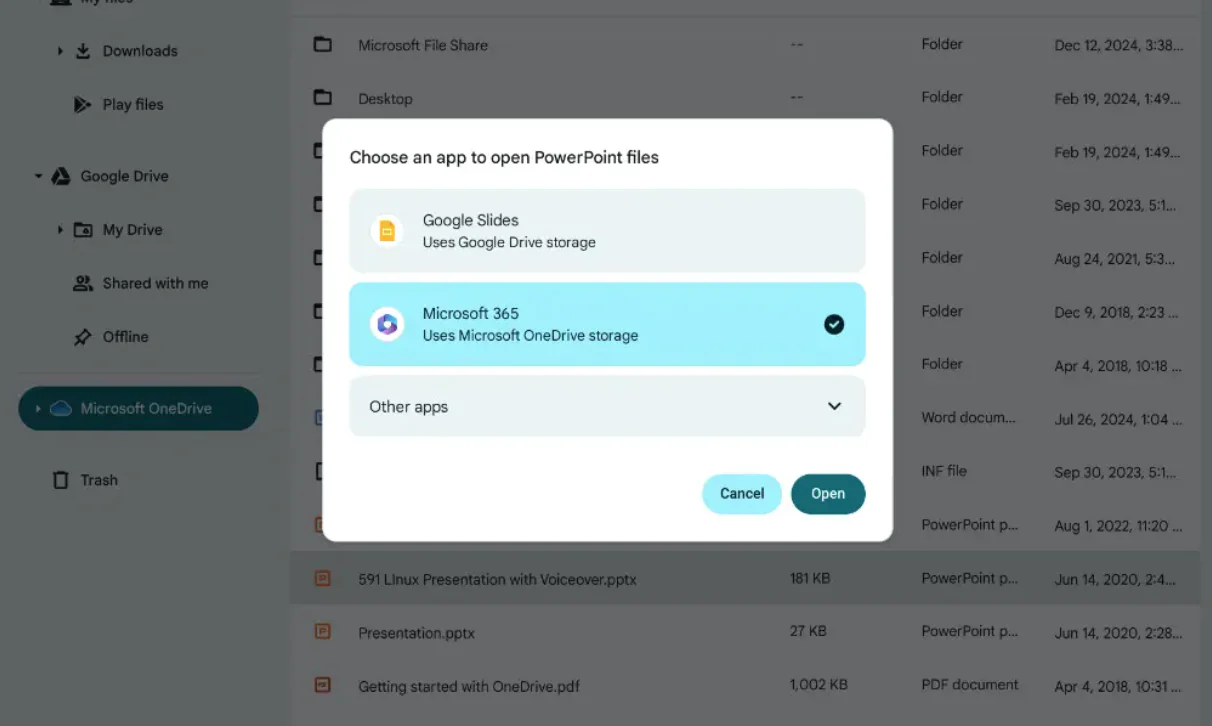1212x726 pixels.
Task: Click the INF file type cell
Action: coord(944,470)
